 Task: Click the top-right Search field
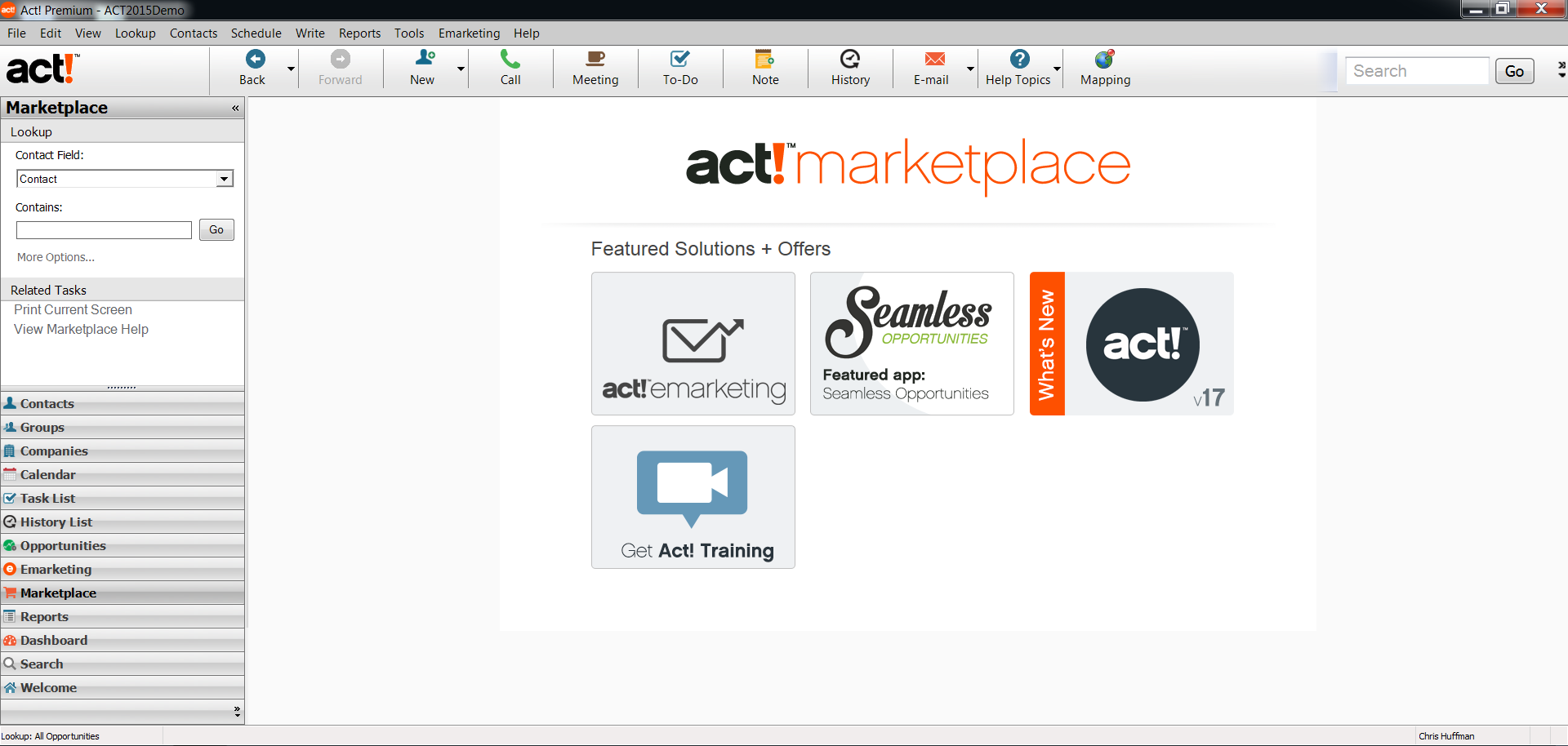coord(1418,71)
